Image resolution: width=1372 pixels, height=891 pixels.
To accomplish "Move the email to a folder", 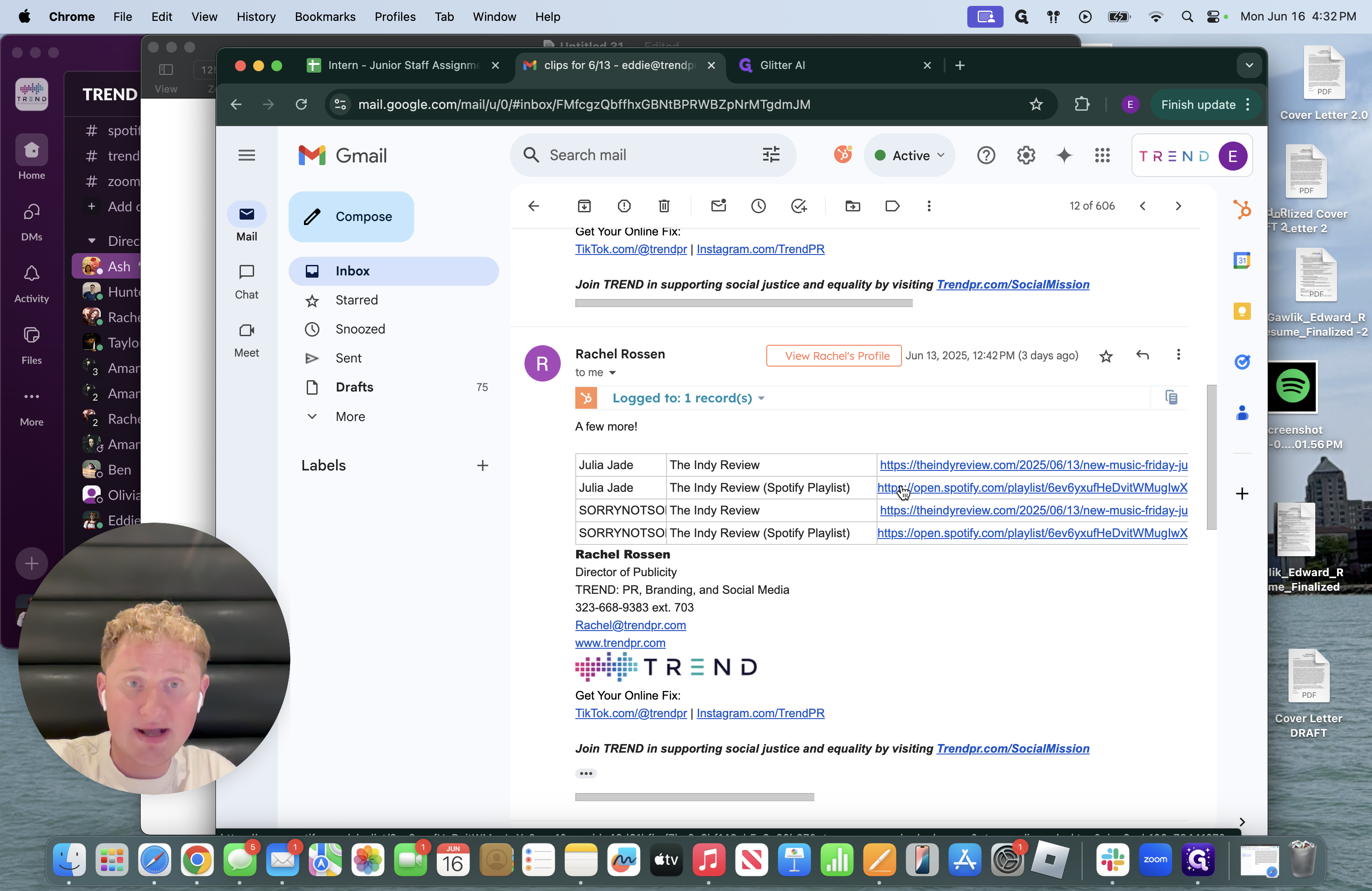I will [853, 206].
